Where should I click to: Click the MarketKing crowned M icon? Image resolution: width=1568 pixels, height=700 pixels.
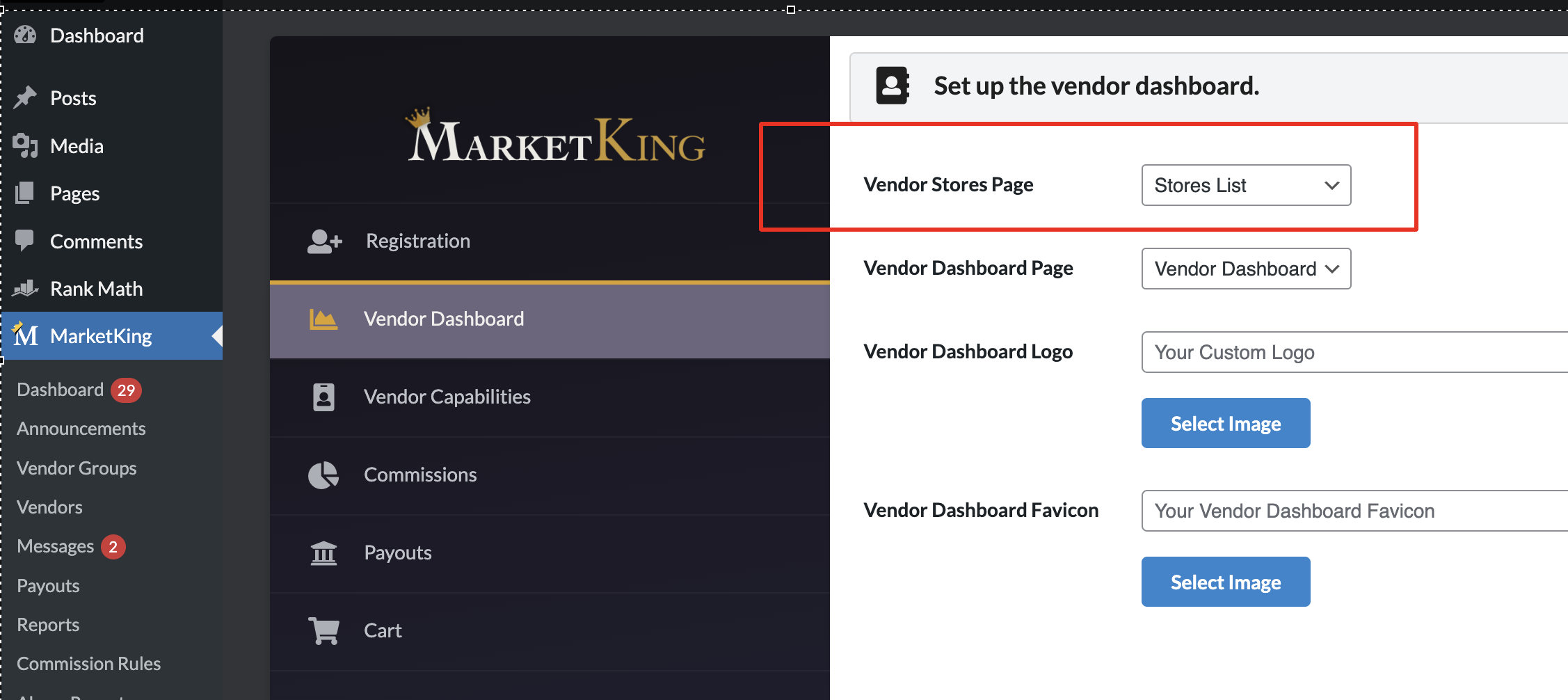(26, 334)
